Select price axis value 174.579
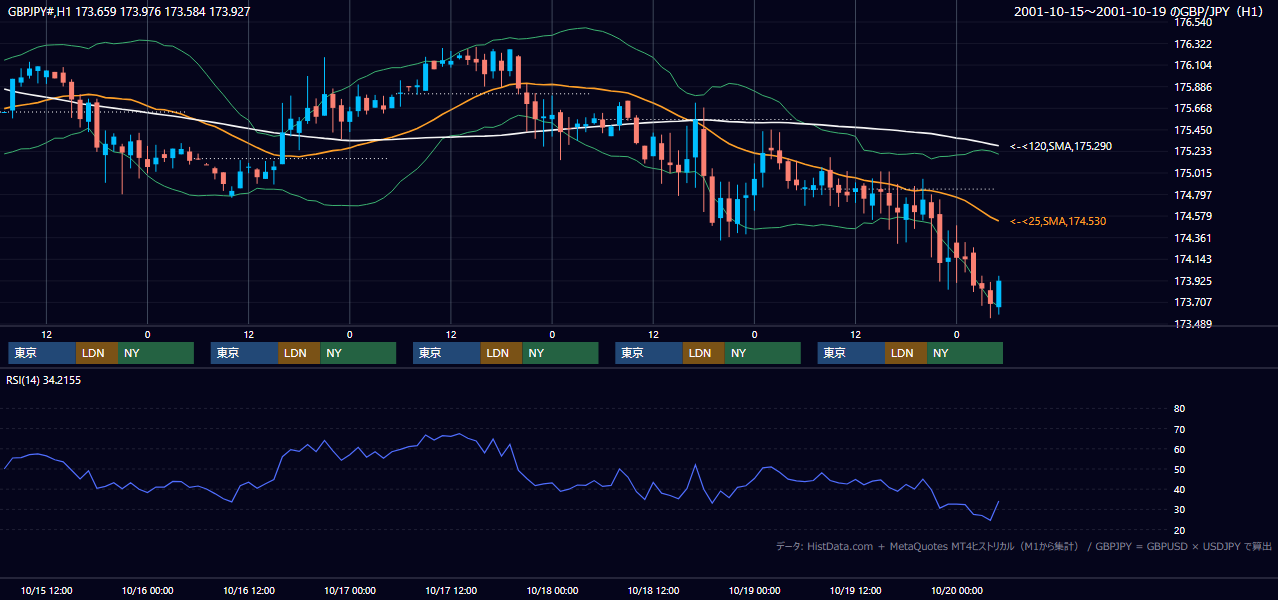 pyautogui.click(x=1193, y=216)
